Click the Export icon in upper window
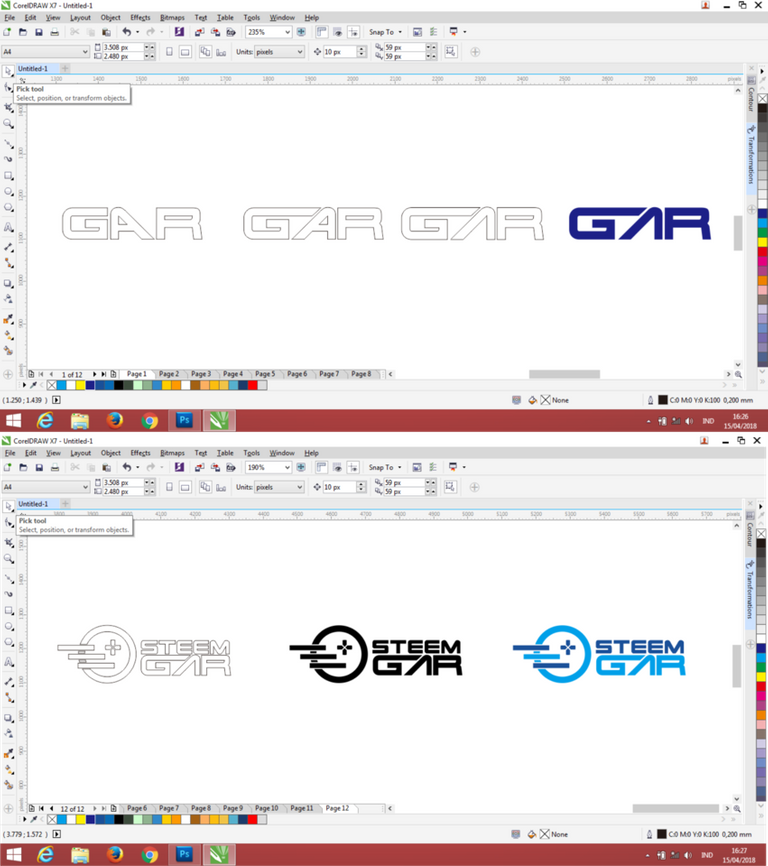 tap(215, 32)
